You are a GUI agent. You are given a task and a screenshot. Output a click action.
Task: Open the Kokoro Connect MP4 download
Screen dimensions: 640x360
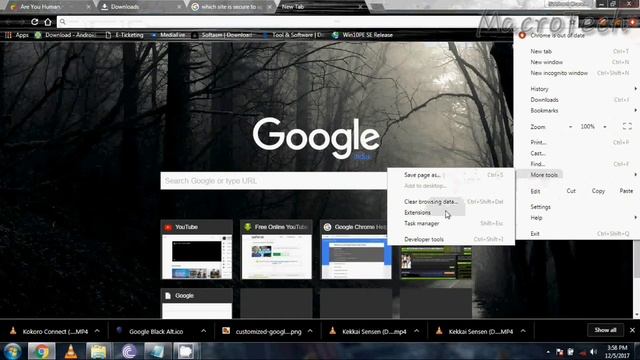tap(49, 331)
